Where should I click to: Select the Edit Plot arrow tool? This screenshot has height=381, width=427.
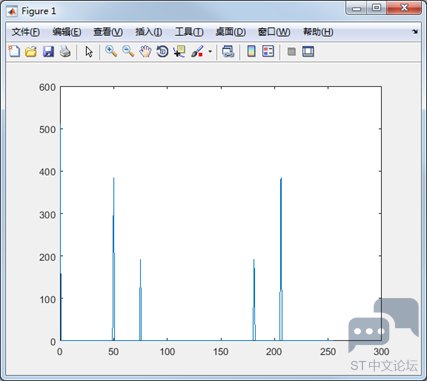[x=89, y=52]
